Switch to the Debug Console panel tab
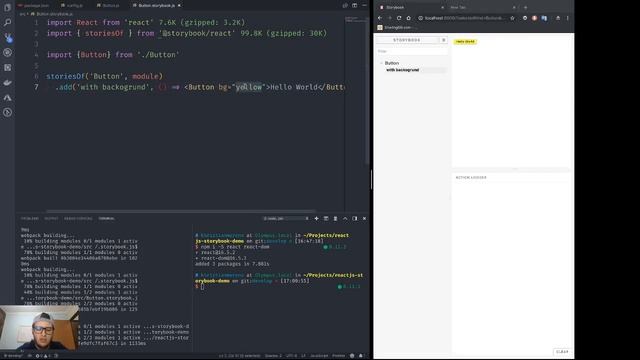This screenshot has width=640, height=360. pos(78,219)
